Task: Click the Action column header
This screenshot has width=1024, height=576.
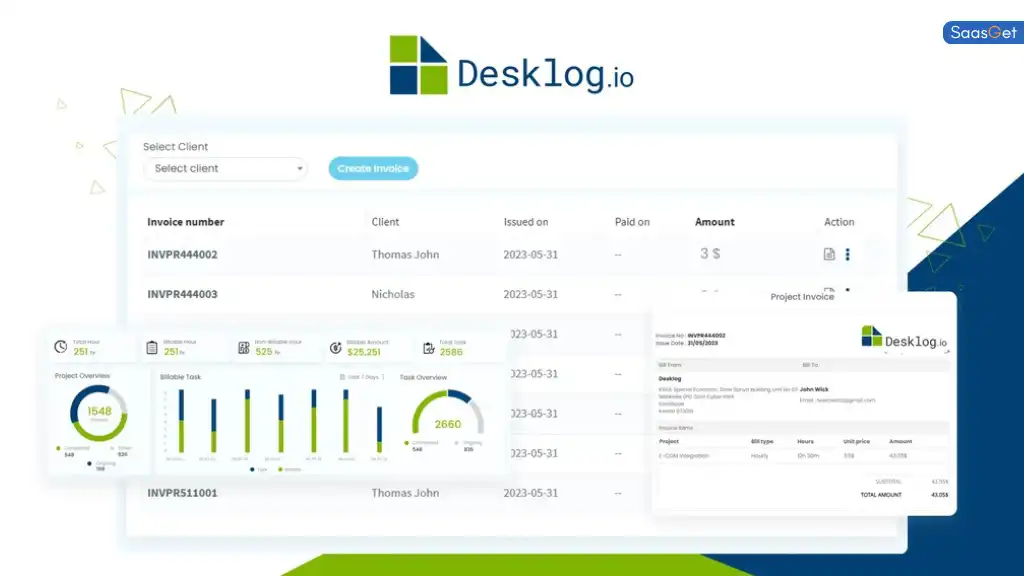Action: click(x=839, y=222)
